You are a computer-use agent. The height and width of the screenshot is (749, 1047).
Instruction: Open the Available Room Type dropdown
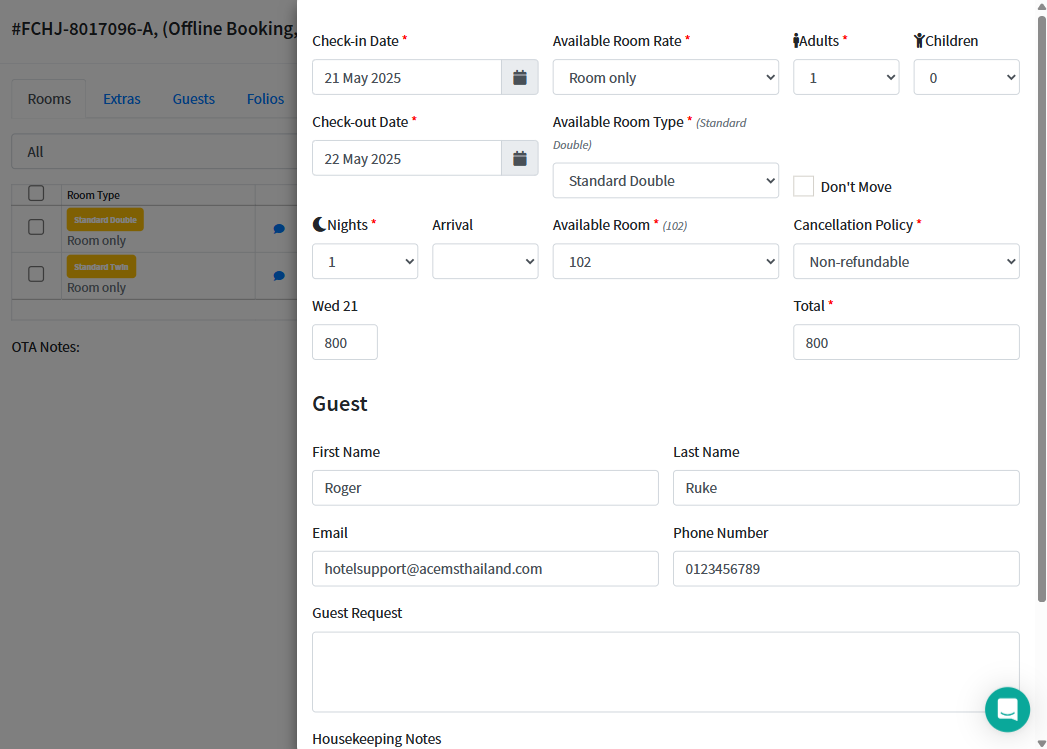(665, 181)
